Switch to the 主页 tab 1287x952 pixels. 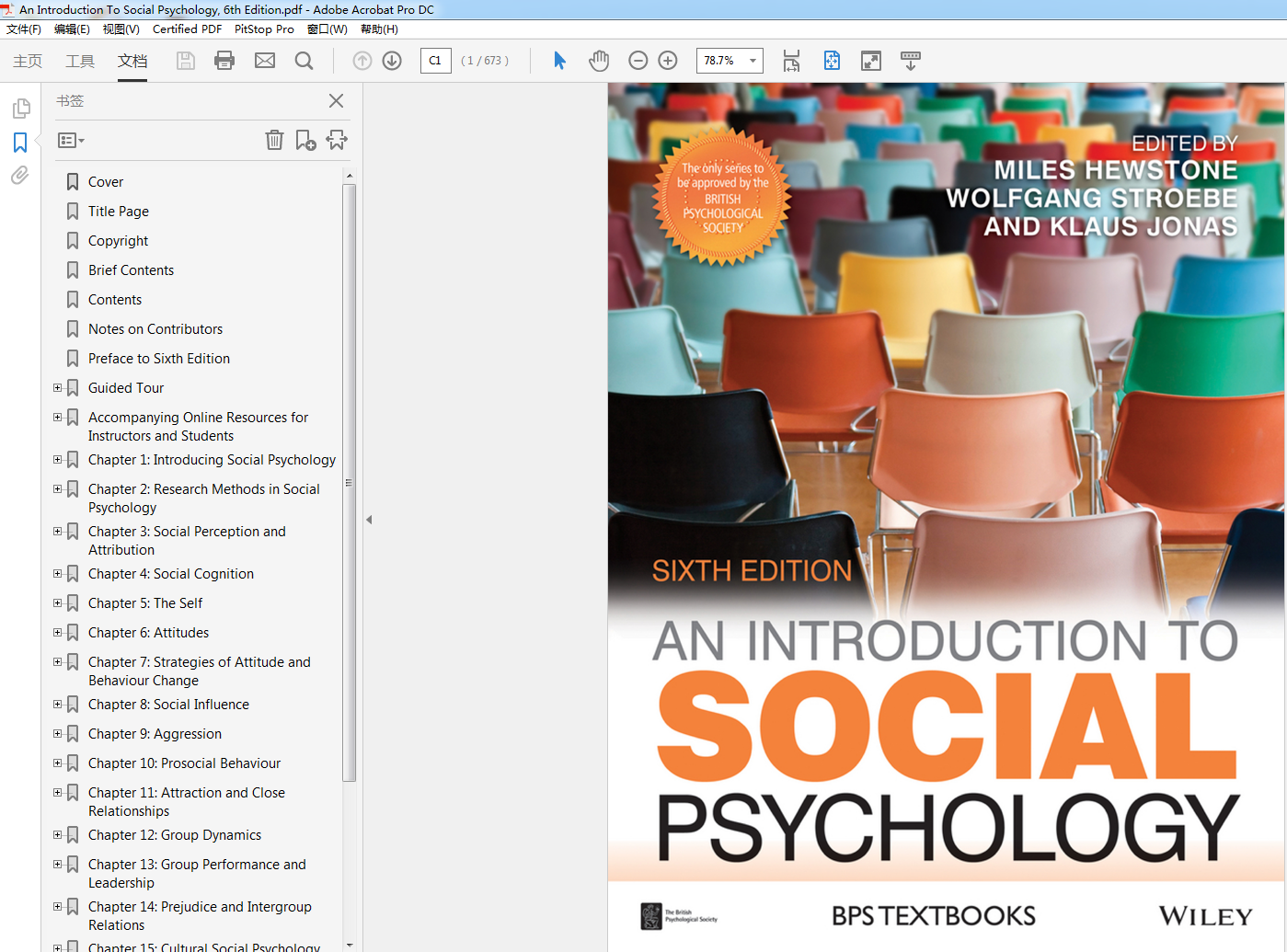tap(28, 61)
